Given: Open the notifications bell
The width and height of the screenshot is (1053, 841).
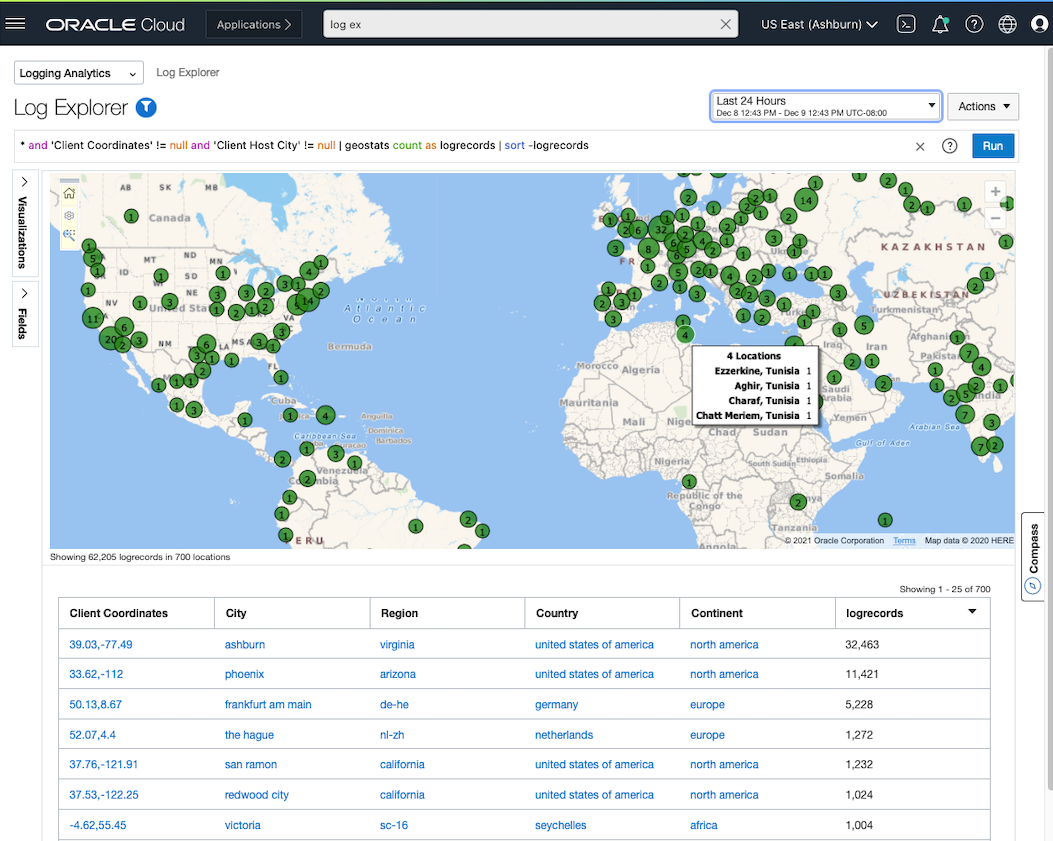Looking at the screenshot, I should pyautogui.click(x=940, y=24).
